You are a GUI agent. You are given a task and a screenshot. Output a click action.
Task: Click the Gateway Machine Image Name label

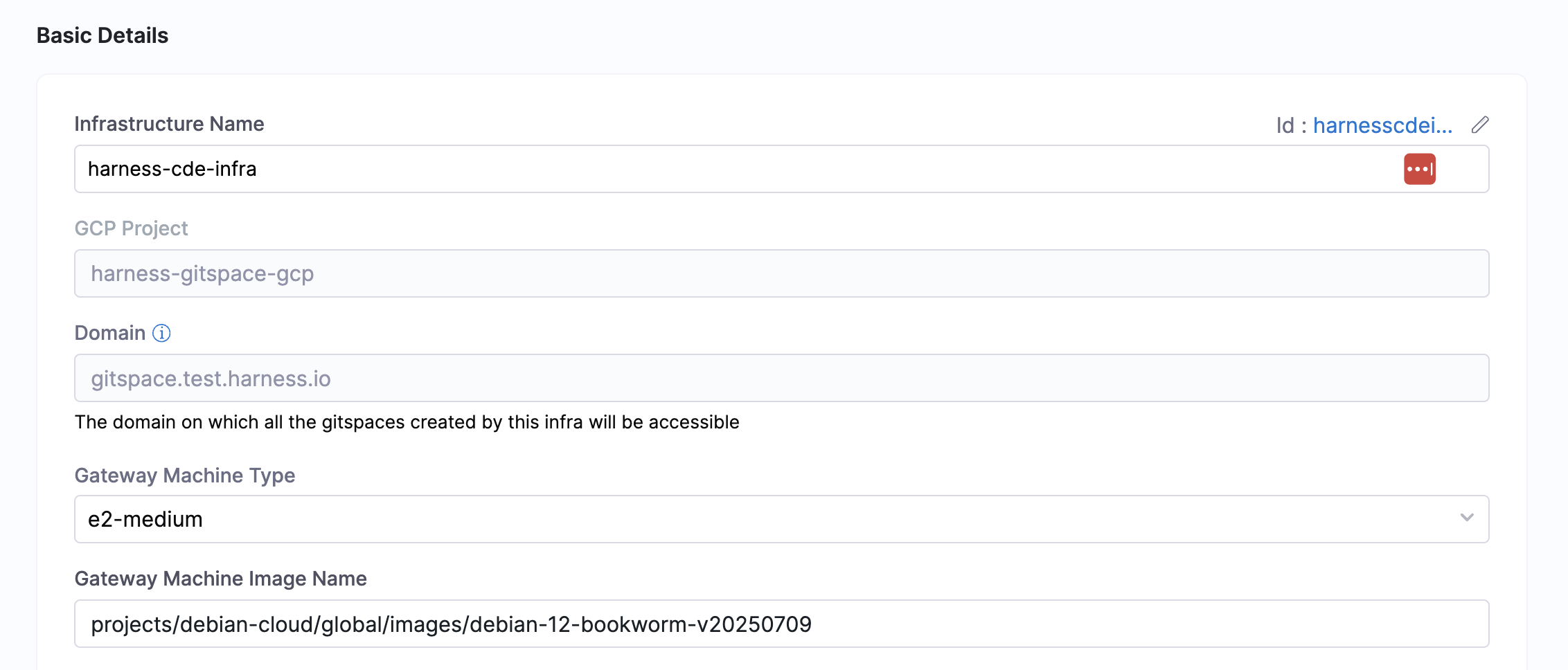click(220, 579)
